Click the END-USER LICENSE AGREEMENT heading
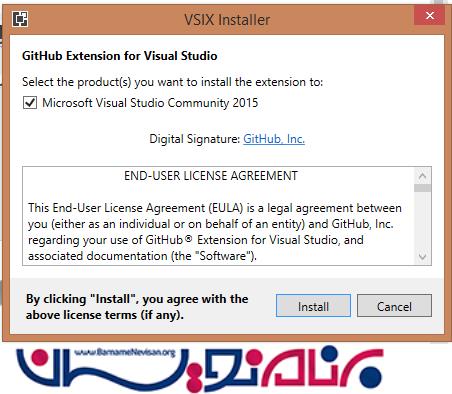 click(211, 176)
